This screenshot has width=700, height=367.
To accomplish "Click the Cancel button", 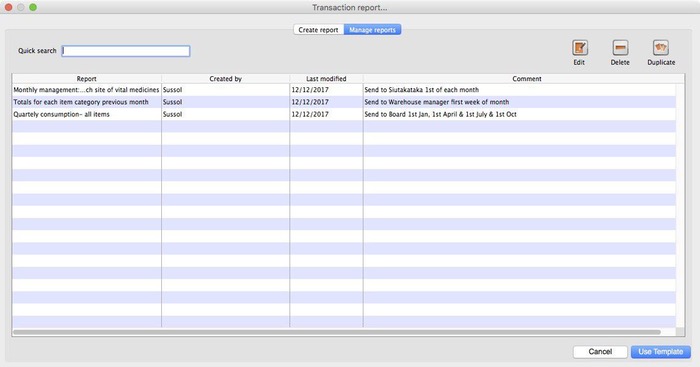I will coord(600,352).
